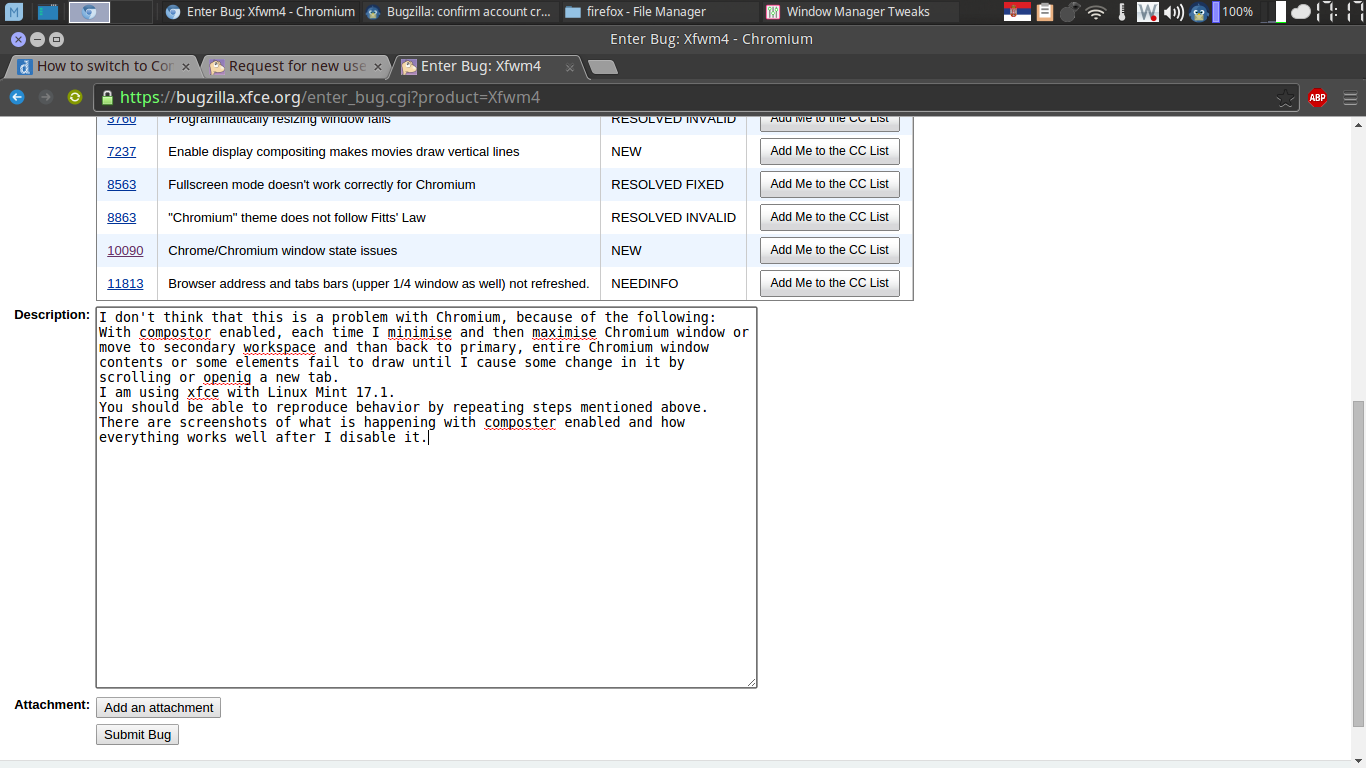The image size is (1366, 768).
Task: Click inside the Description text area
Action: point(426,560)
